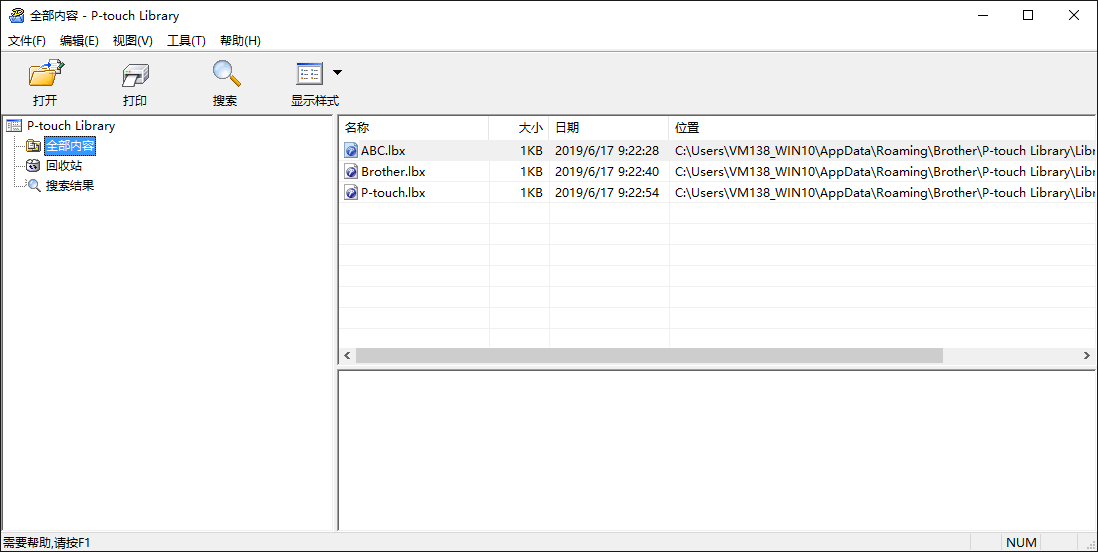
Task: Select the 回收站 recycle bin icon
Action: click(x=33, y=166)
